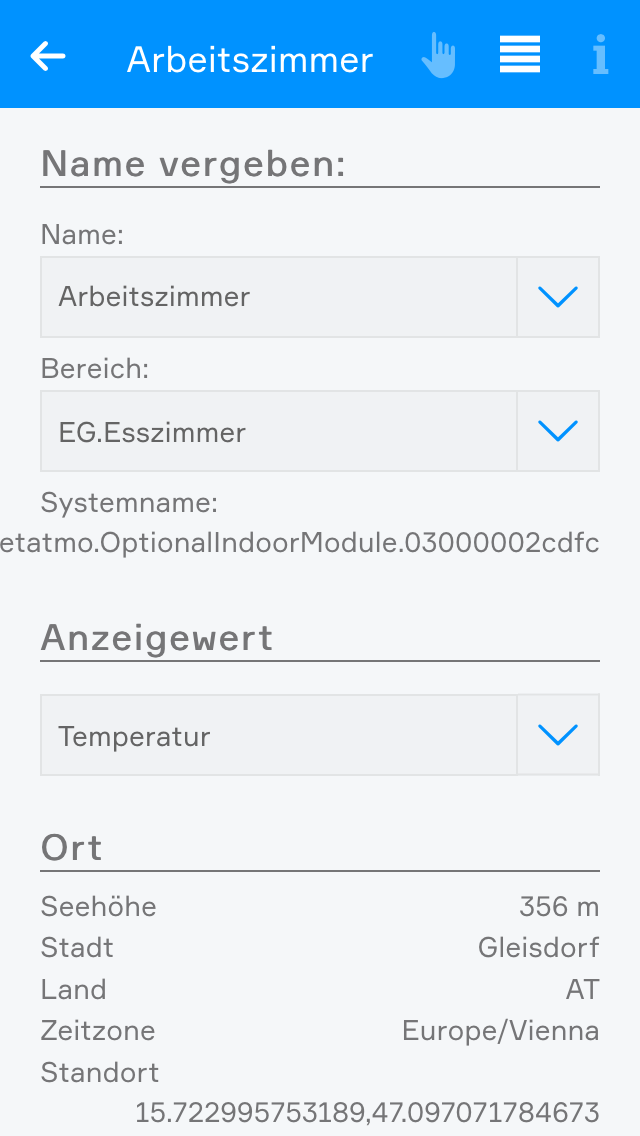Expand the Name dropdown chevron
640x1136 pixels.
point(558,297)
